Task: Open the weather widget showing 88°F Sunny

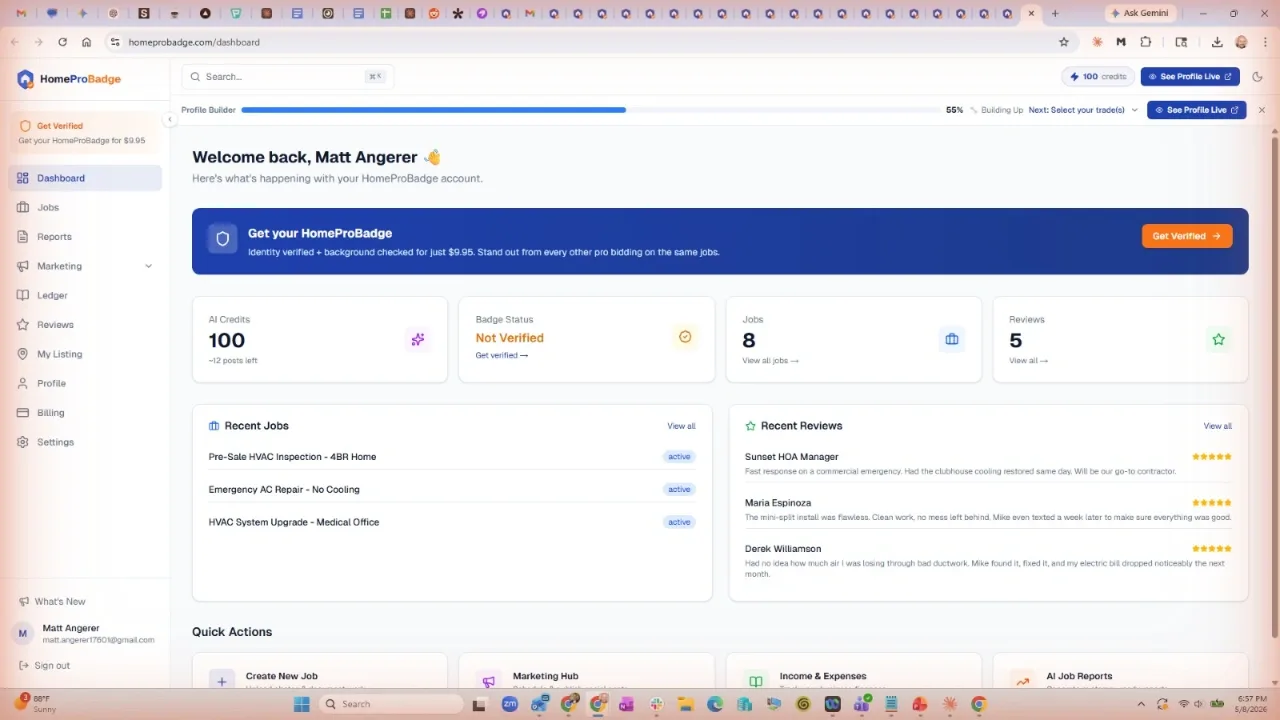Action: tap(38, 704)
